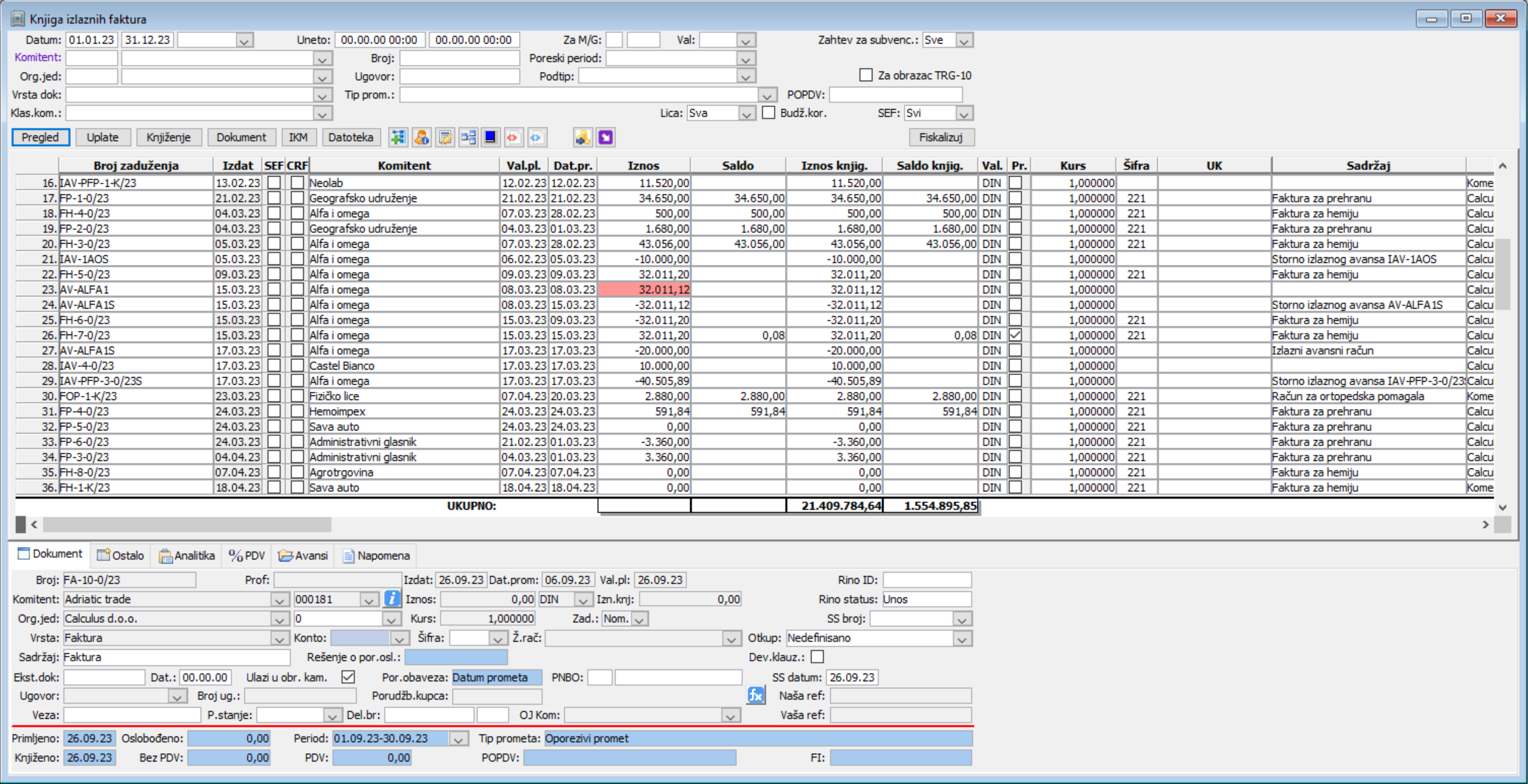The image size is (1528, 784).
Task: Open the PDV tab
Action: (247, 555)
